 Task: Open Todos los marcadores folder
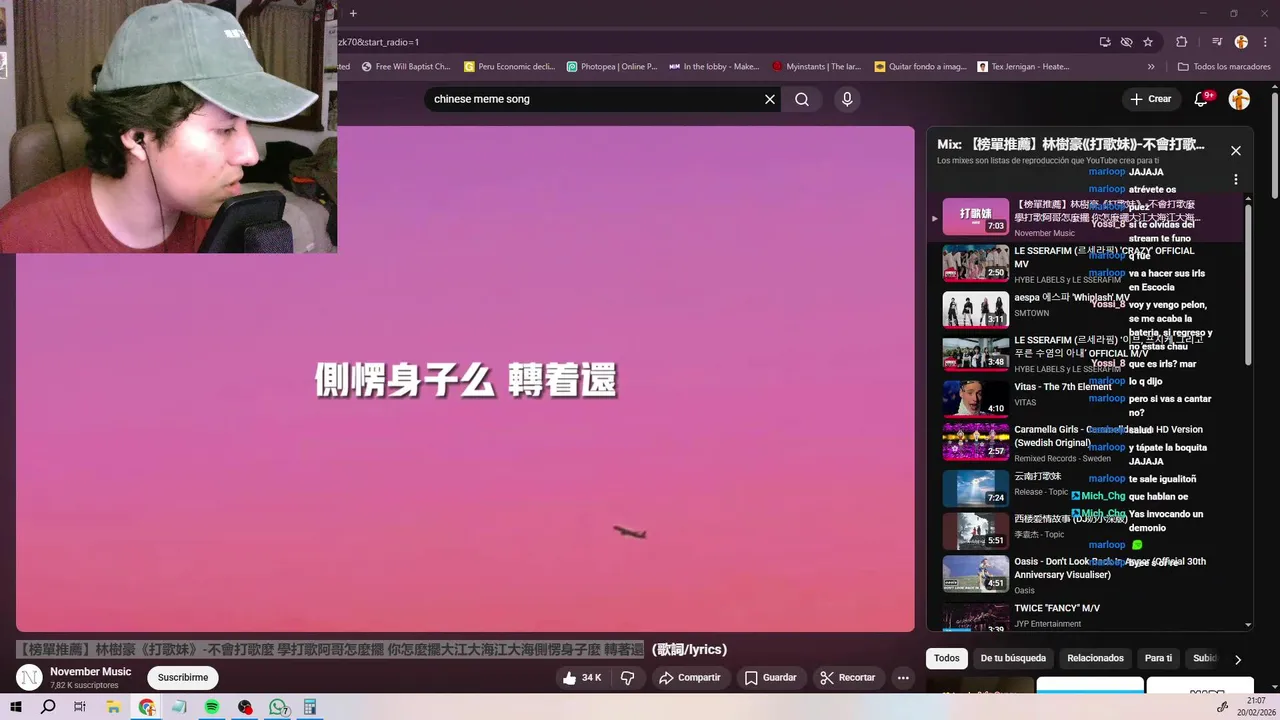click(1224, 67)
